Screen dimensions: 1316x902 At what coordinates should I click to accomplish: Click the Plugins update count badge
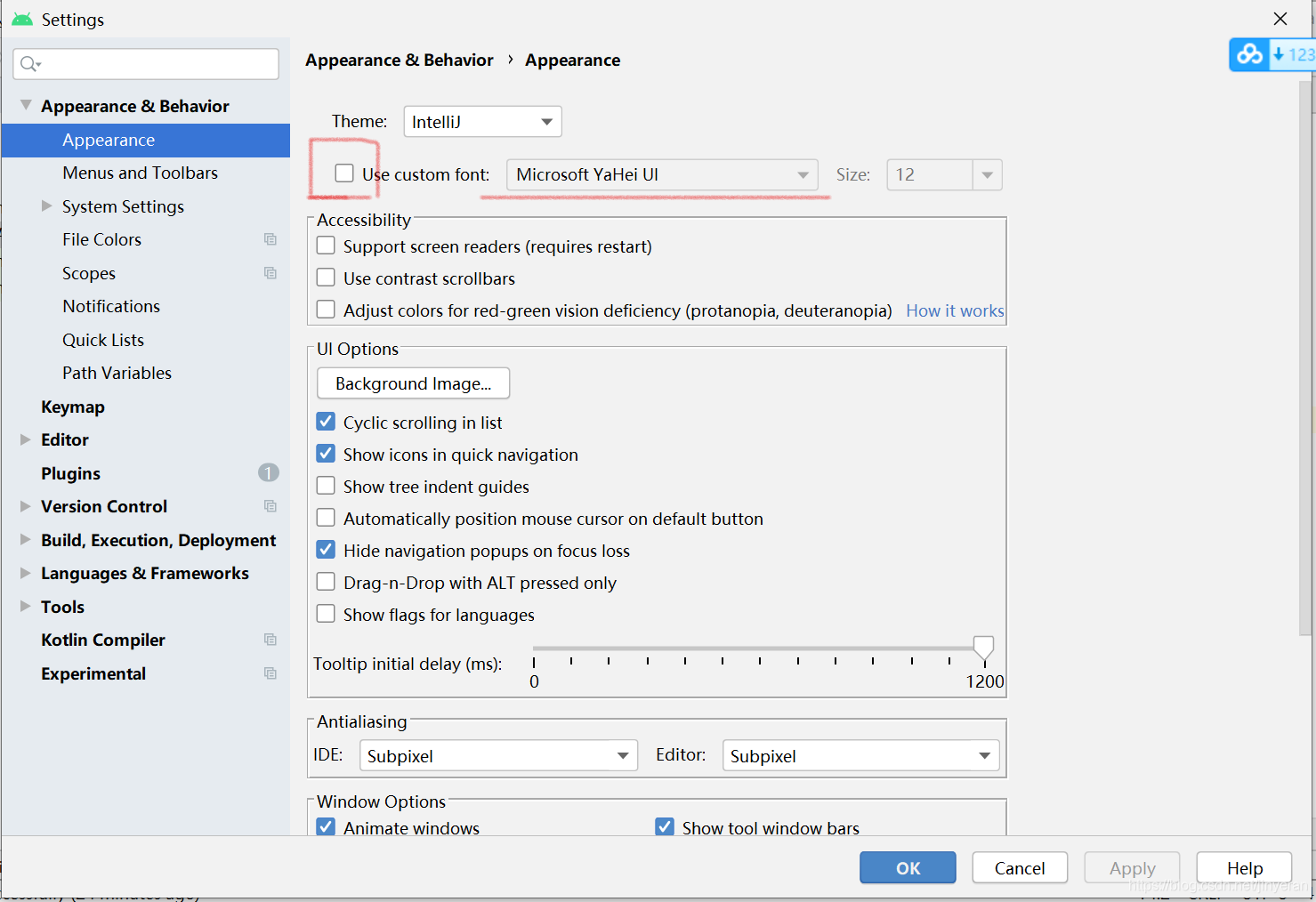click(269, 472)
